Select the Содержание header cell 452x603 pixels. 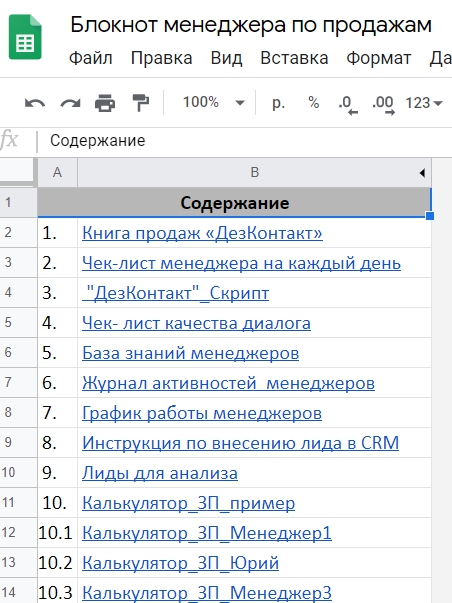point(234,203)
